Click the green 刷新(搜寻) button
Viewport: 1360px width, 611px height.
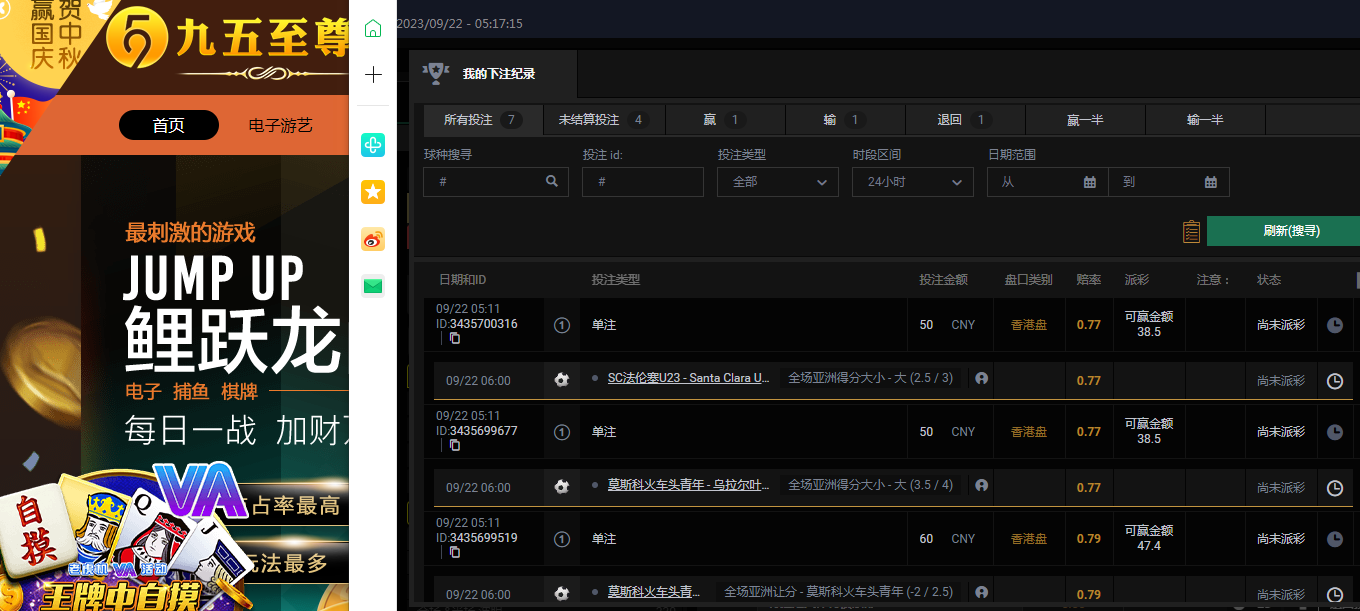click(x=1290, y=231)
